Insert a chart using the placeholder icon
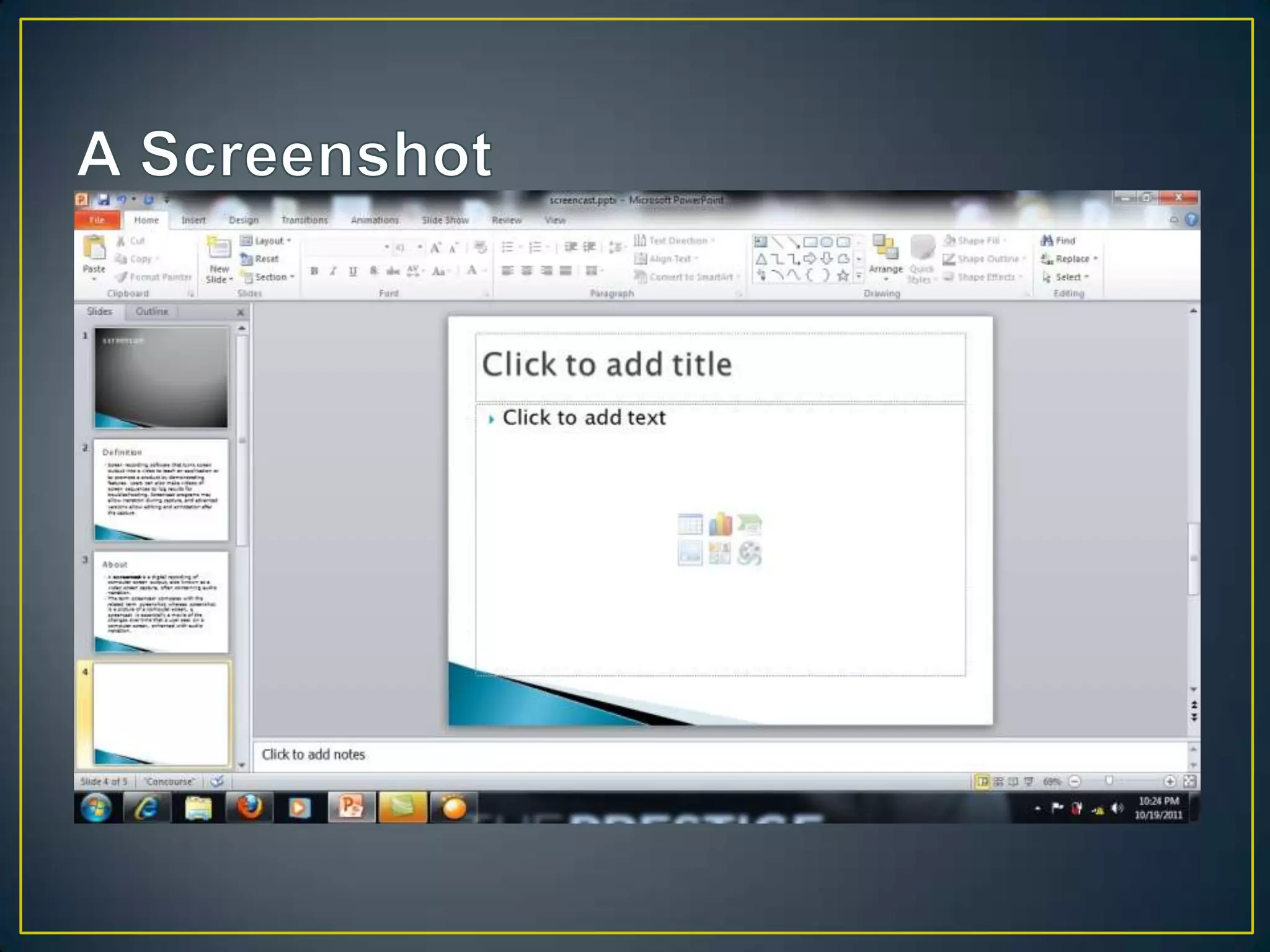 point(720,524)
